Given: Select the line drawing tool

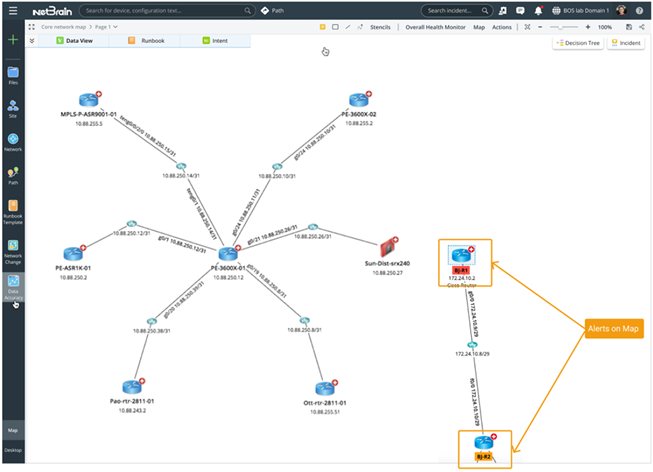Looking at the screenshot, I should [x=348, y=27].
